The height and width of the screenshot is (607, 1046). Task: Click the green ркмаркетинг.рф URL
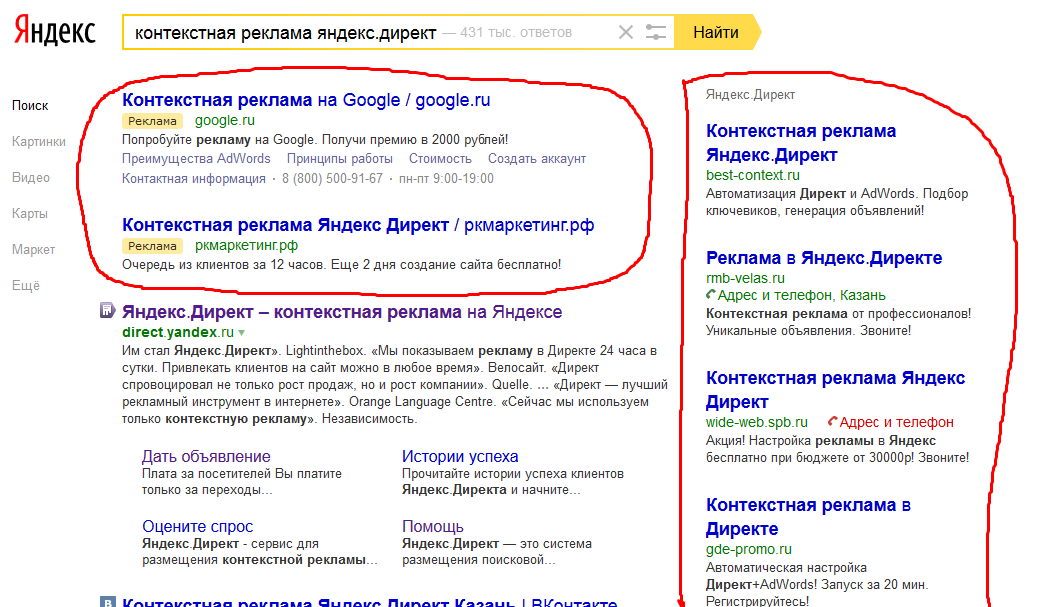246,245
